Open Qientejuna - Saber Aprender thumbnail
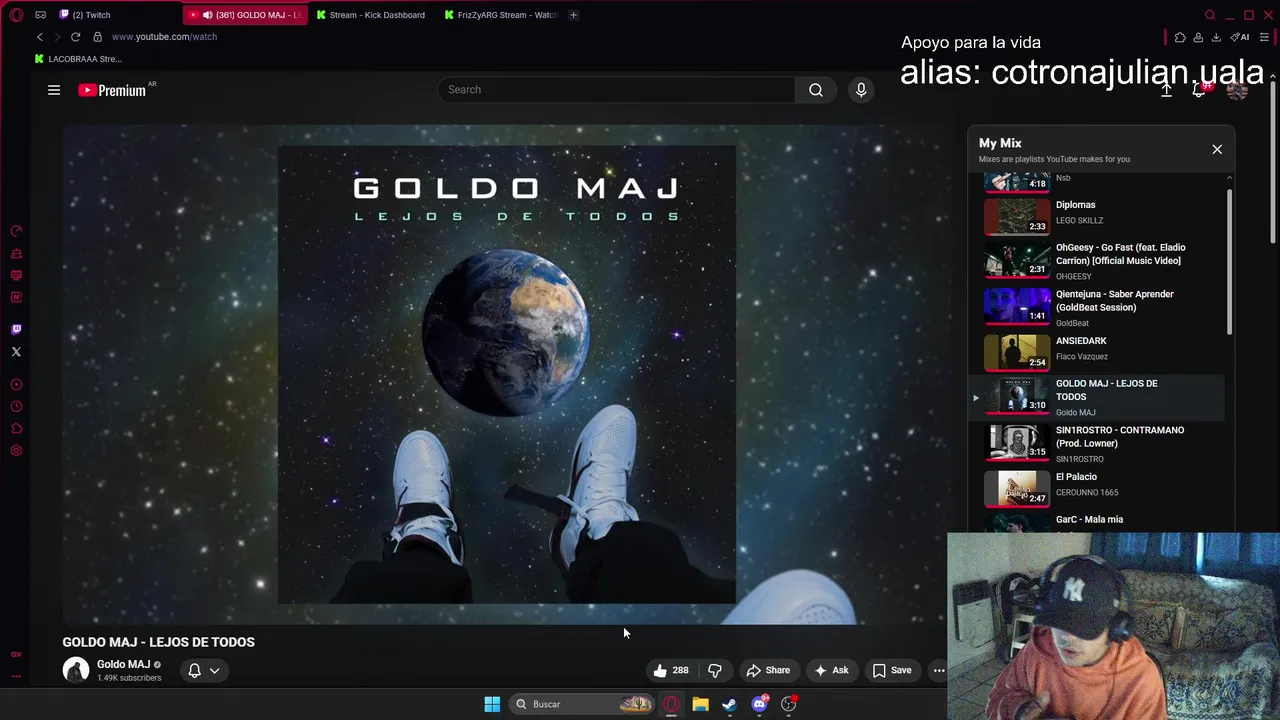 (1017, 307)
